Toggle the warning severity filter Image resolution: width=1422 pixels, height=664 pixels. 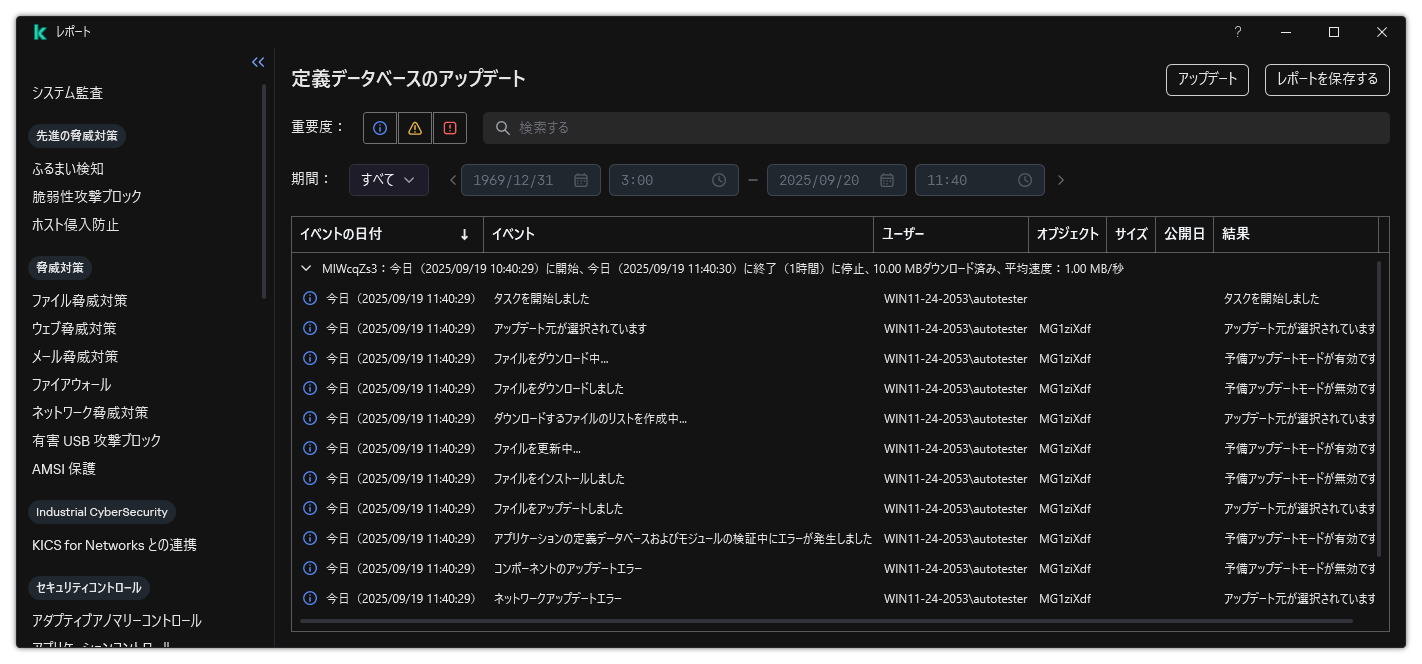[414, 127]
